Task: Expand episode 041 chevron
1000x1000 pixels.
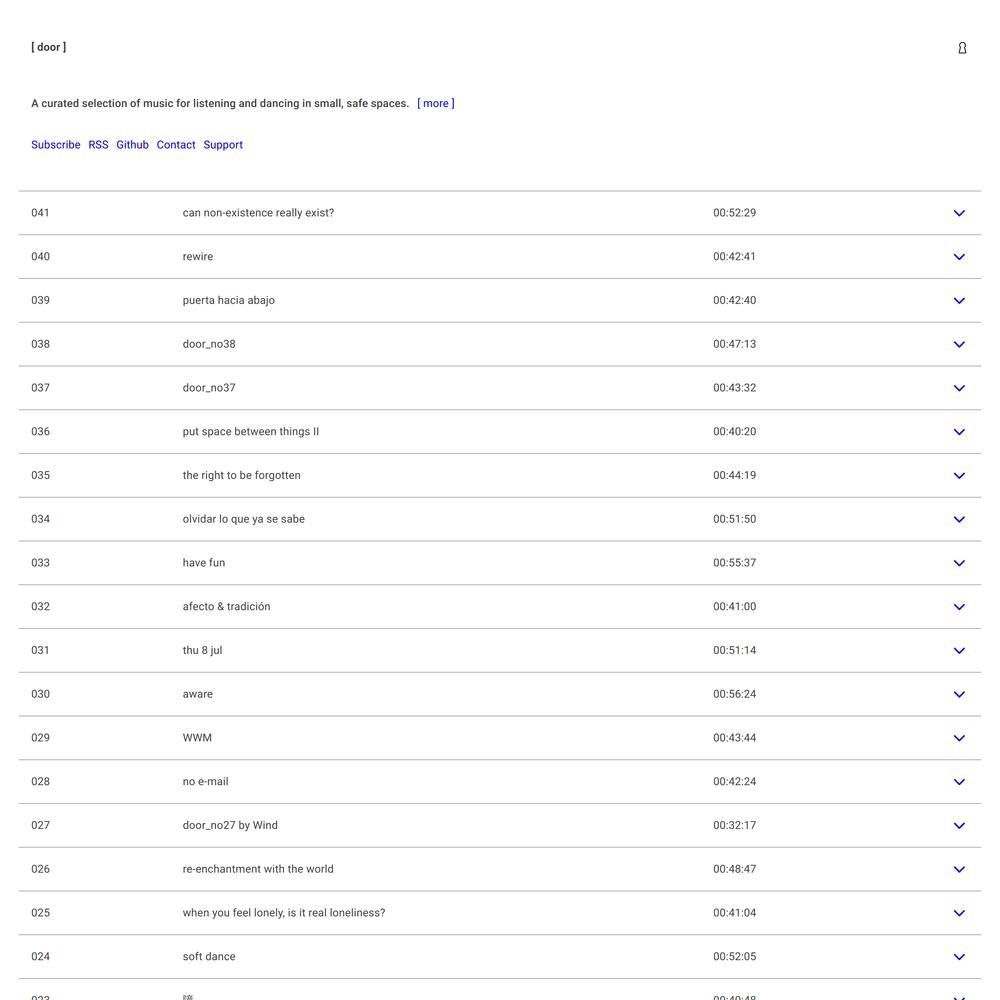Action: pos(959,213)
